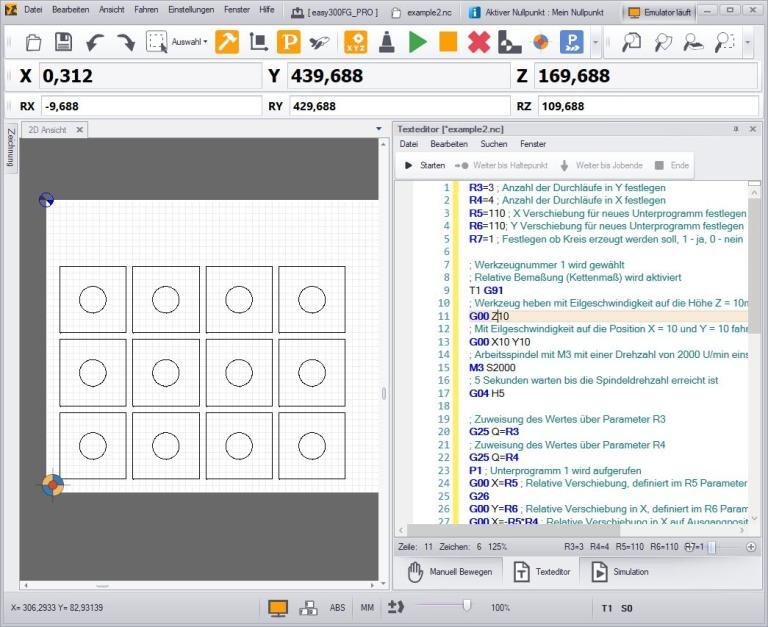Viewport: 768px width, 627px height.
Task: Click the feed rate override slider
Action: point(466,604)
